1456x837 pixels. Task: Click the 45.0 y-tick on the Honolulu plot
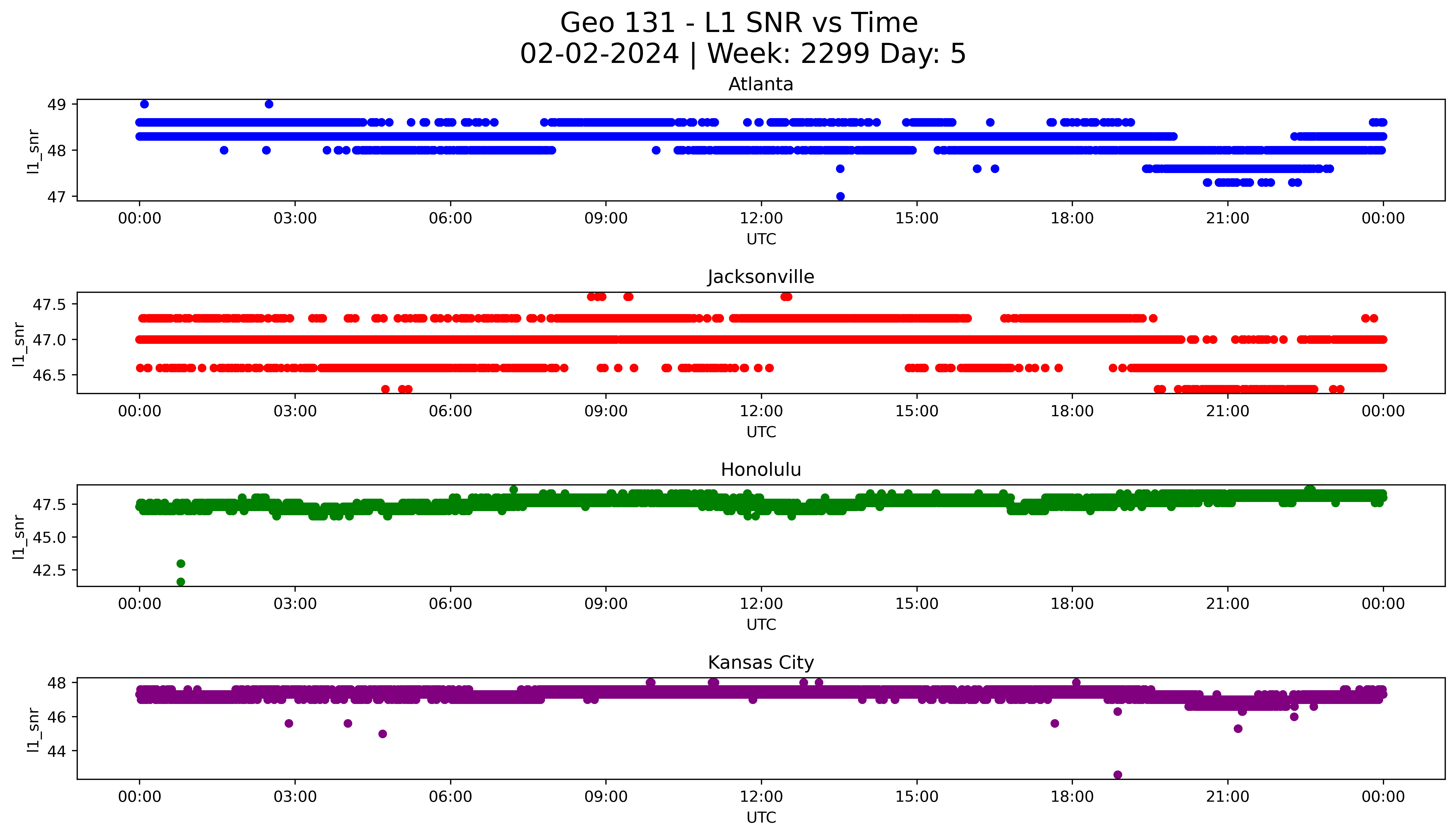click(50, 538)
